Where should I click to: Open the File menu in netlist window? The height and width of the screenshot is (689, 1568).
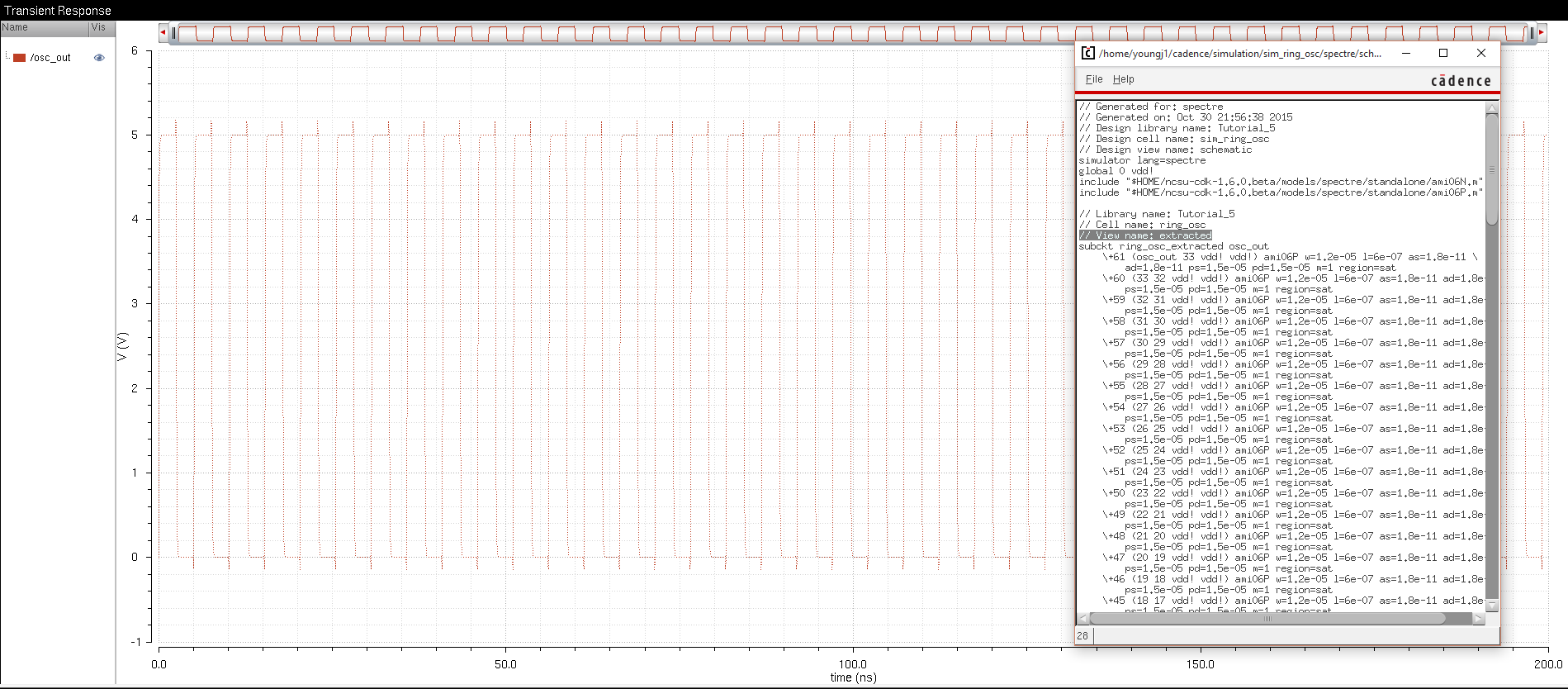point(1093,79)
